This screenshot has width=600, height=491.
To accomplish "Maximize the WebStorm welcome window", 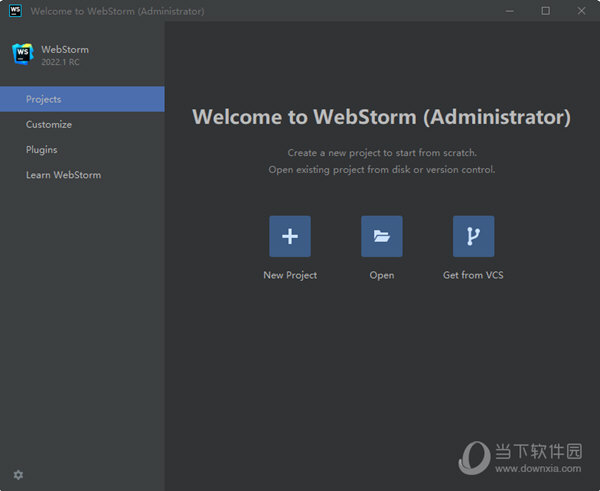I will point(546,11).
